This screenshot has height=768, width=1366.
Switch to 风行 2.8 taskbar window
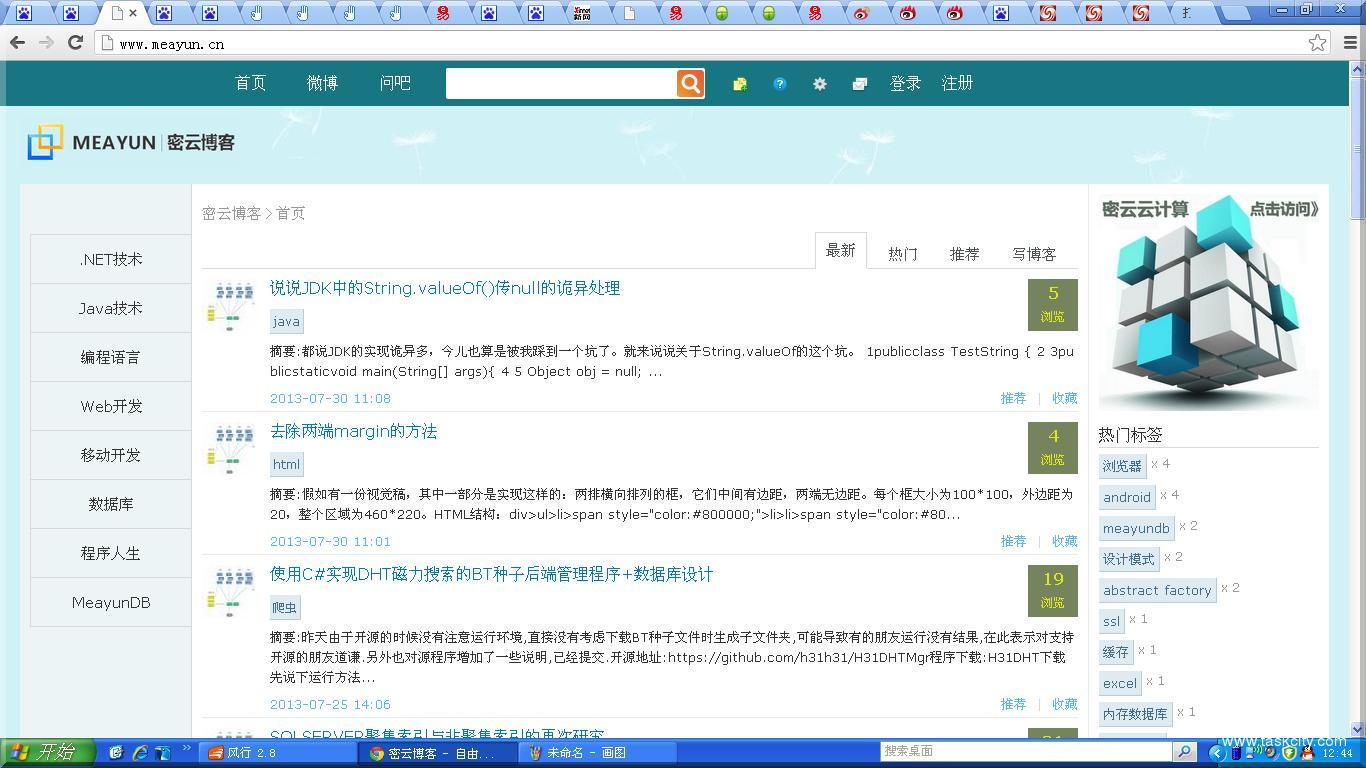click(280, 752)
